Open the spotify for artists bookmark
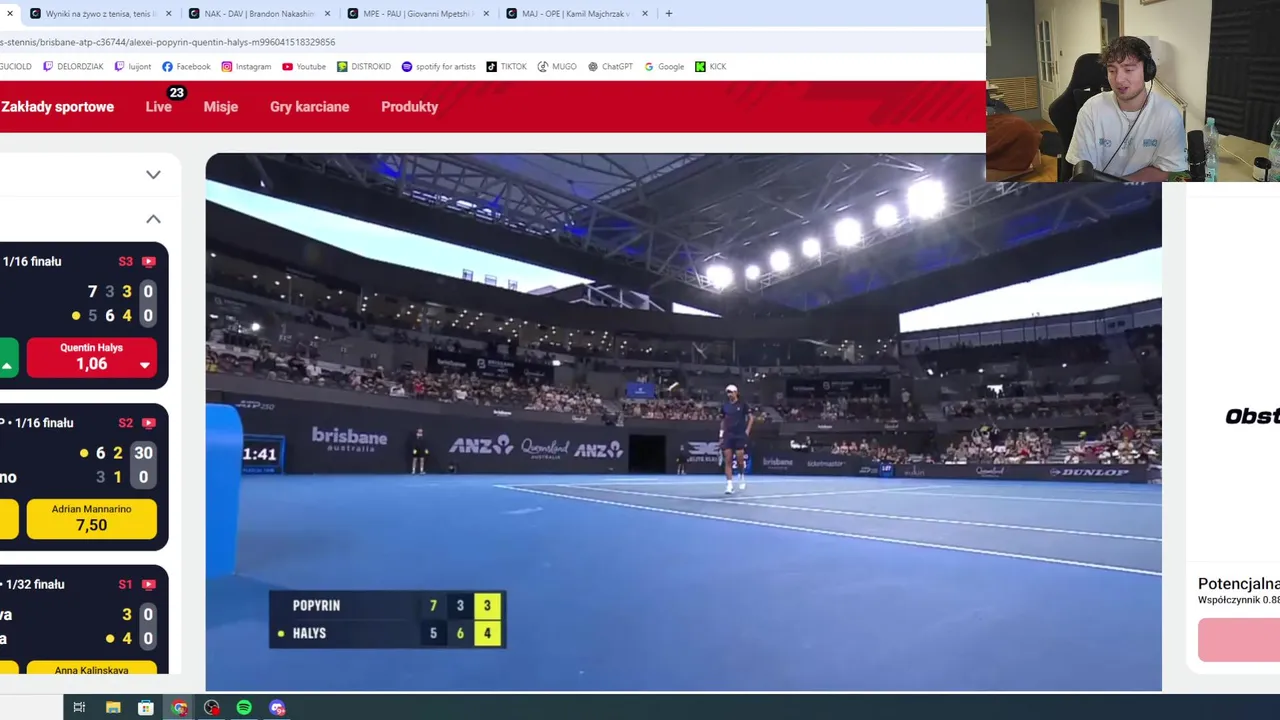This screenshot has width=1280, height=720. click(439, 66)
